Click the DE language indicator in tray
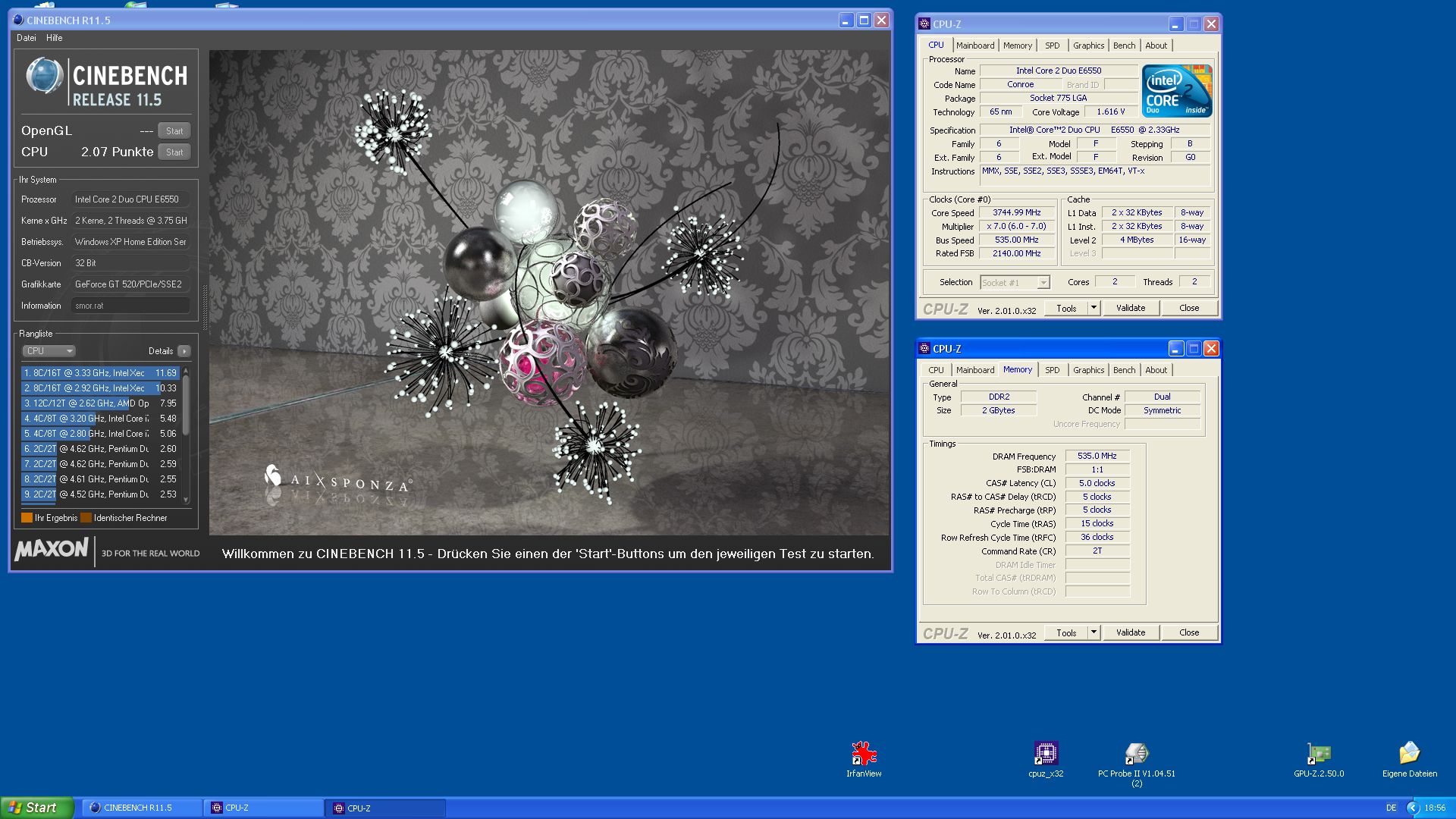Image resolution: width=1456 pixels, height=819 pixels. [x=1391, y=808]
